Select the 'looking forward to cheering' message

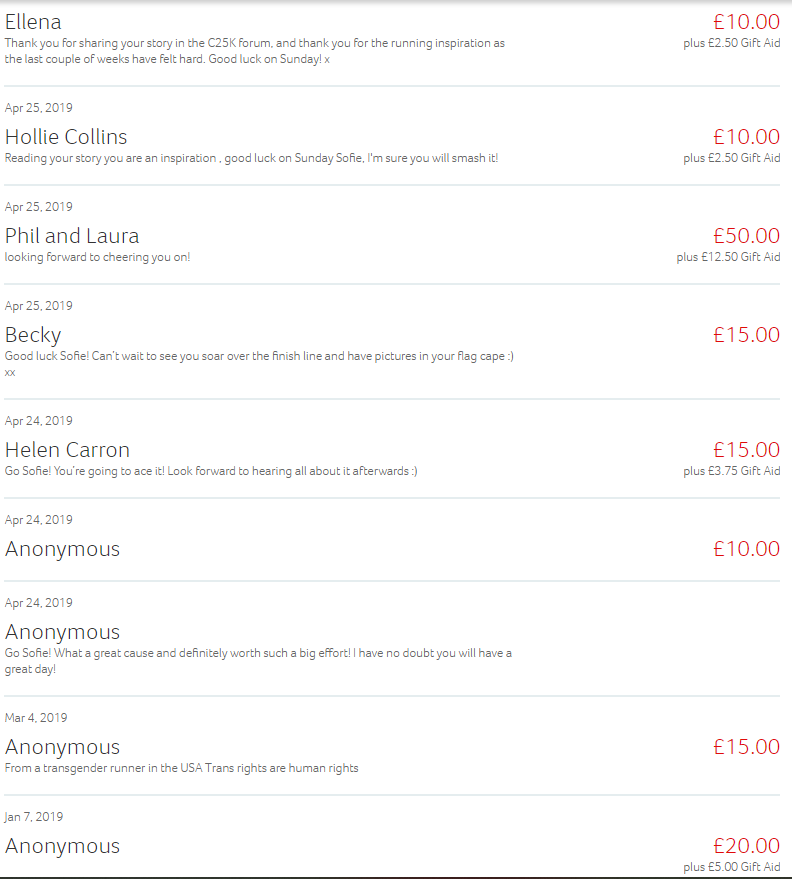(97, 257)
